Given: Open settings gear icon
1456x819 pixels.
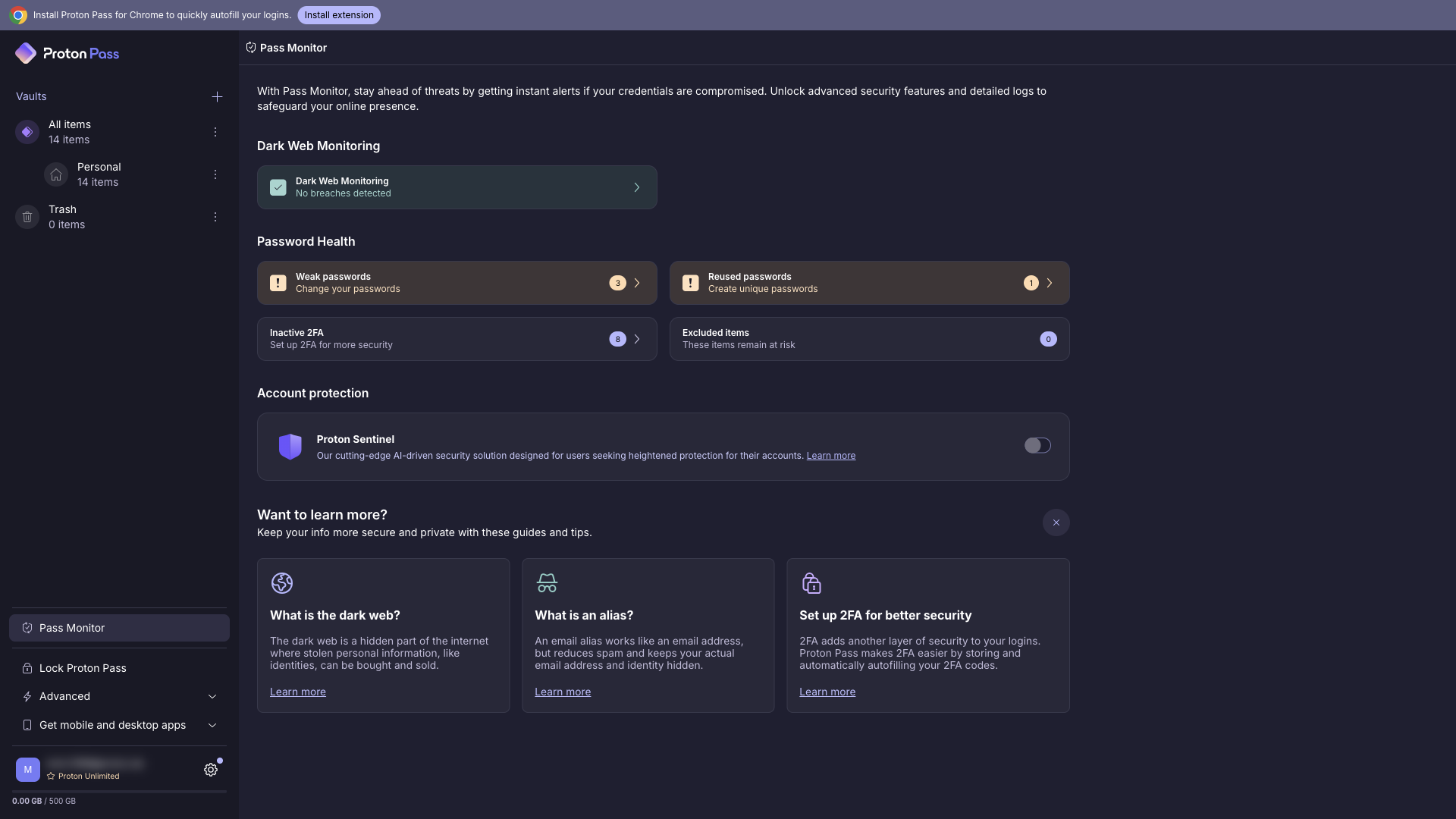Looking at the screenshot, I should tap(211, 770).
